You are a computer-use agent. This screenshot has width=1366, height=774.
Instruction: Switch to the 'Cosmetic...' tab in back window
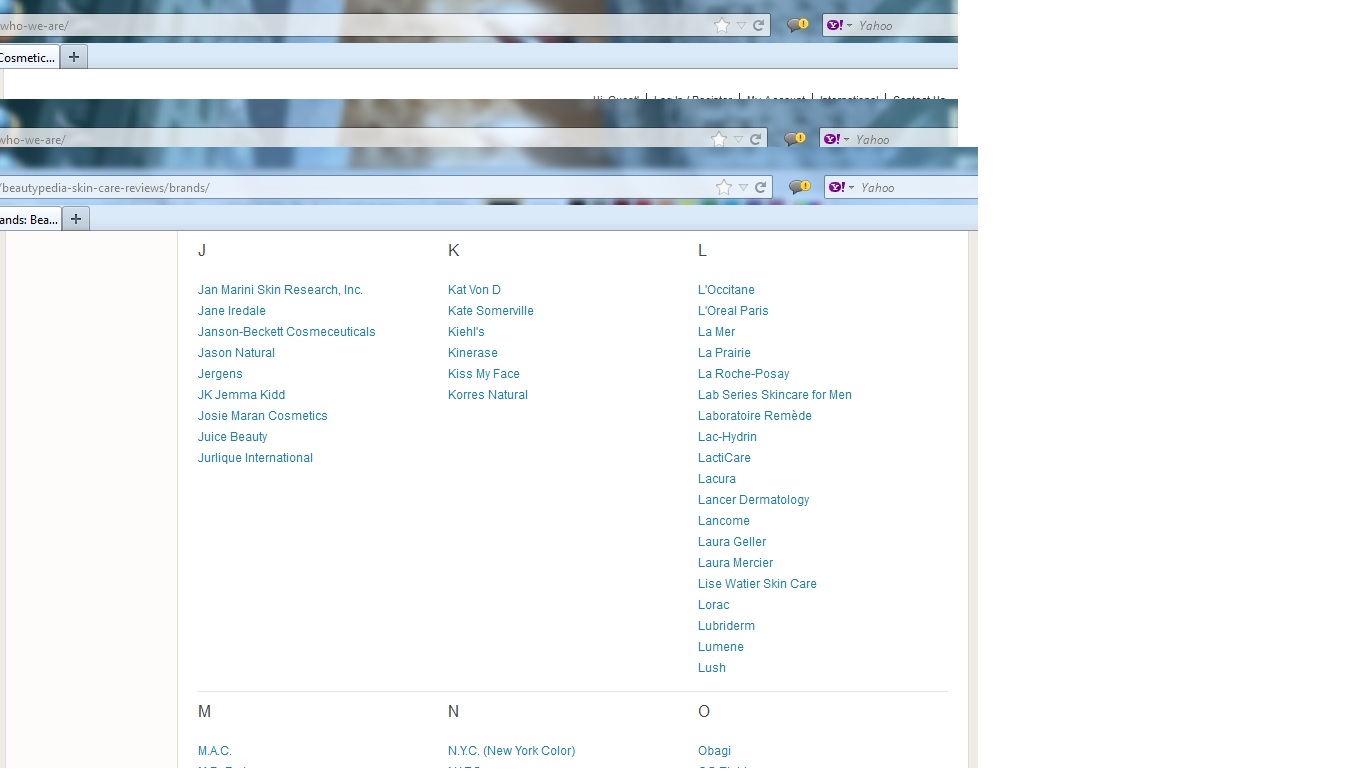[x=29, y=57]
